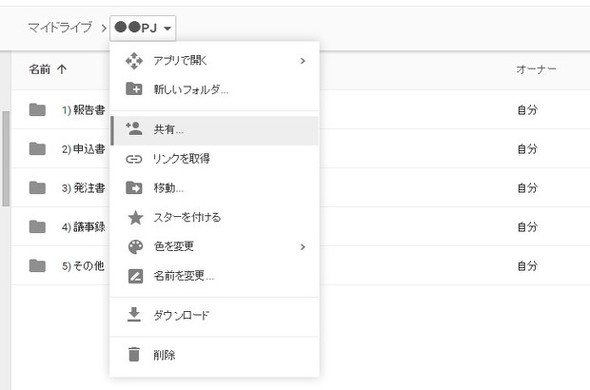The image size is (590, 390).
Task: Select 削除 menu entry
Action: (214, 355)
